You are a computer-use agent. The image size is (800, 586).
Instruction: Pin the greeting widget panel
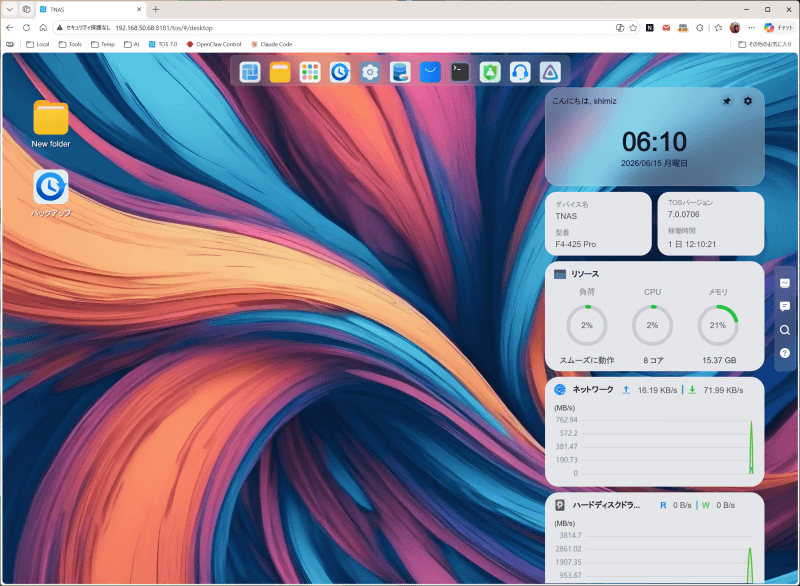[727, 101]
